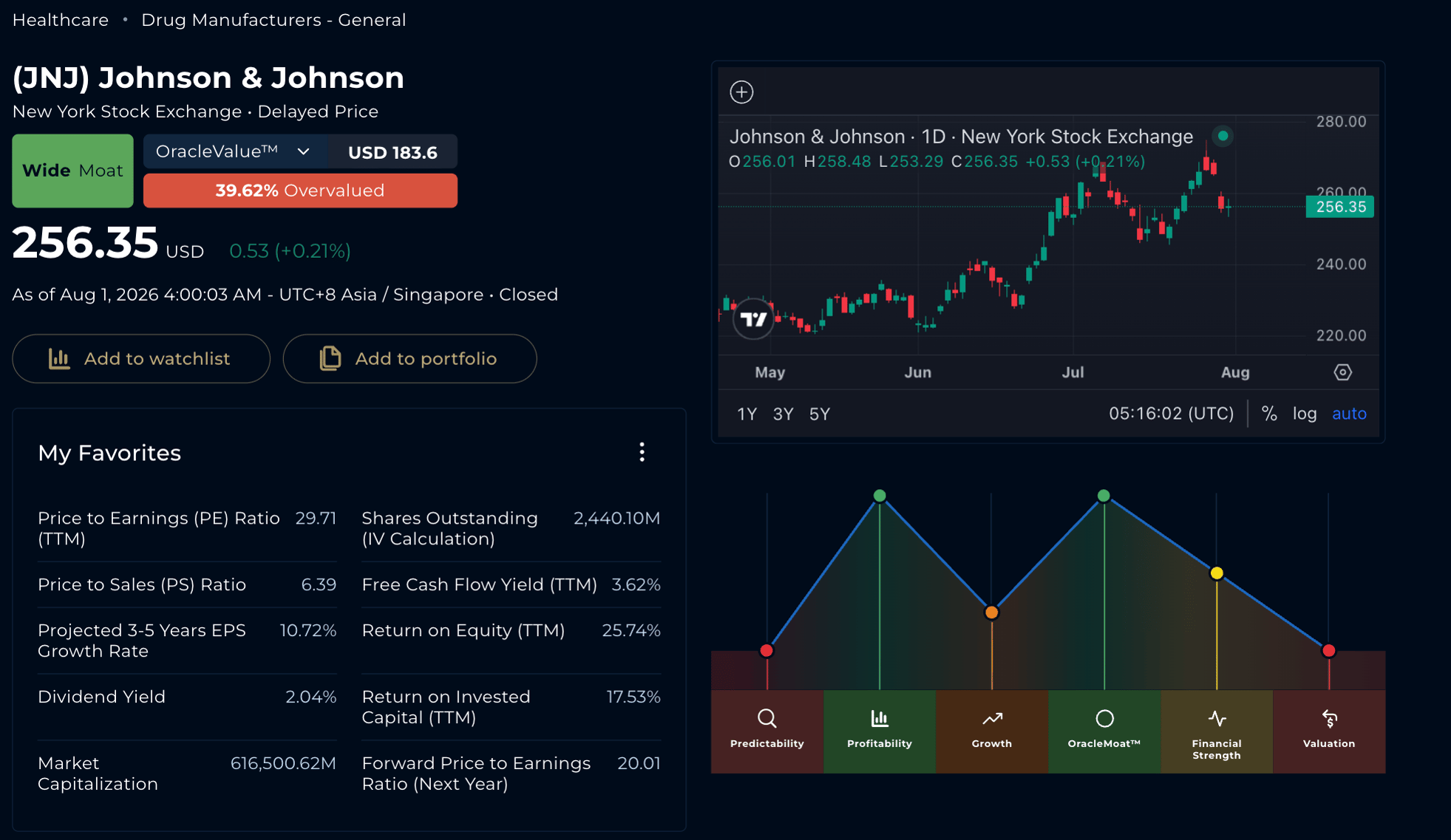Select the Predictability magnifier icon
The image size is (1451, 840).
coord(767,718)
